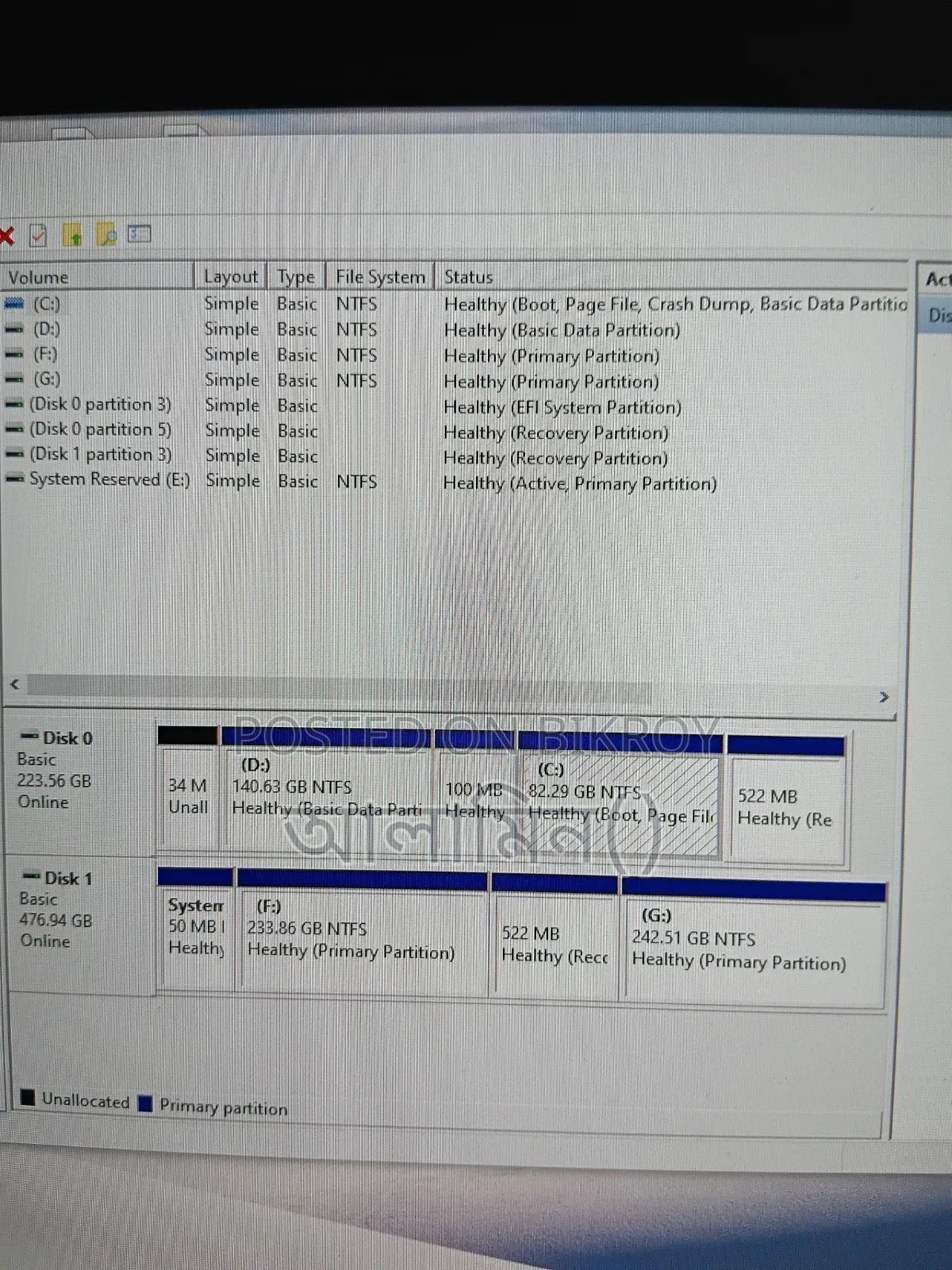This screenshot has height=1270, width=952.
Task: Sort by the Type column header
Action: coord(296,276)
